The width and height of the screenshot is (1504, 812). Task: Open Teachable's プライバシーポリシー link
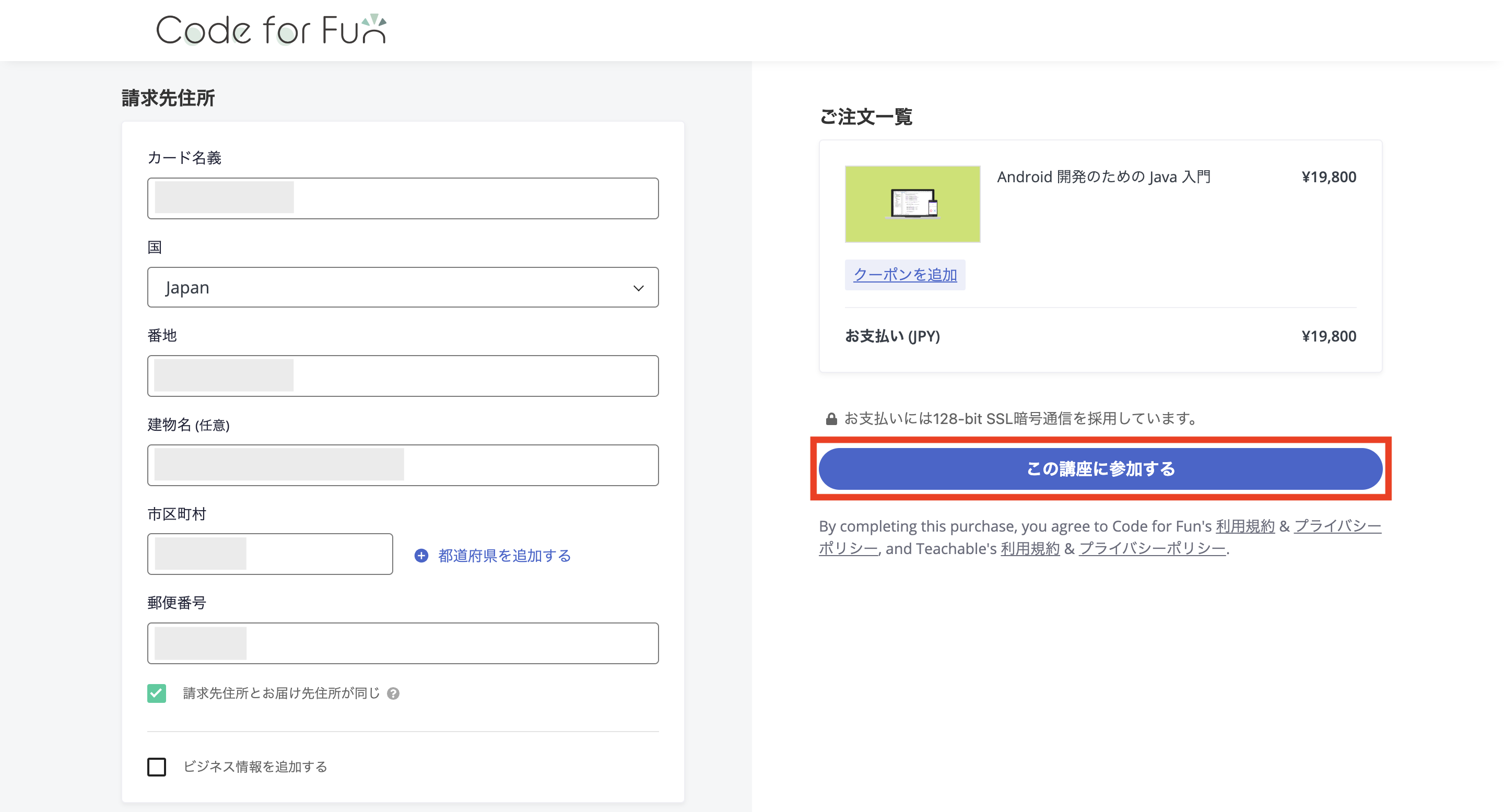[x=1152, y=549]
